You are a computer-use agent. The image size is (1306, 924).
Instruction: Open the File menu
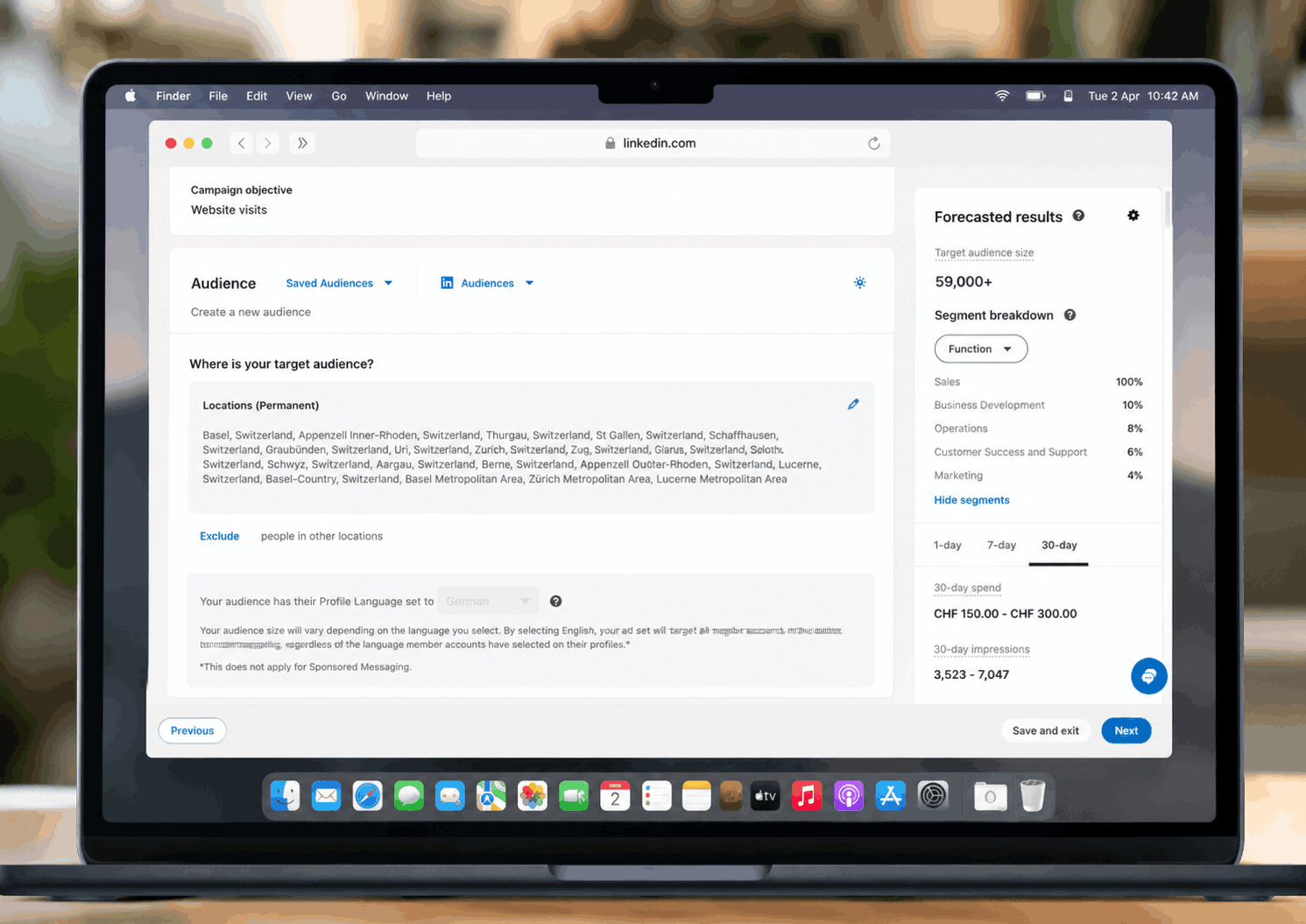click(218, 95)
